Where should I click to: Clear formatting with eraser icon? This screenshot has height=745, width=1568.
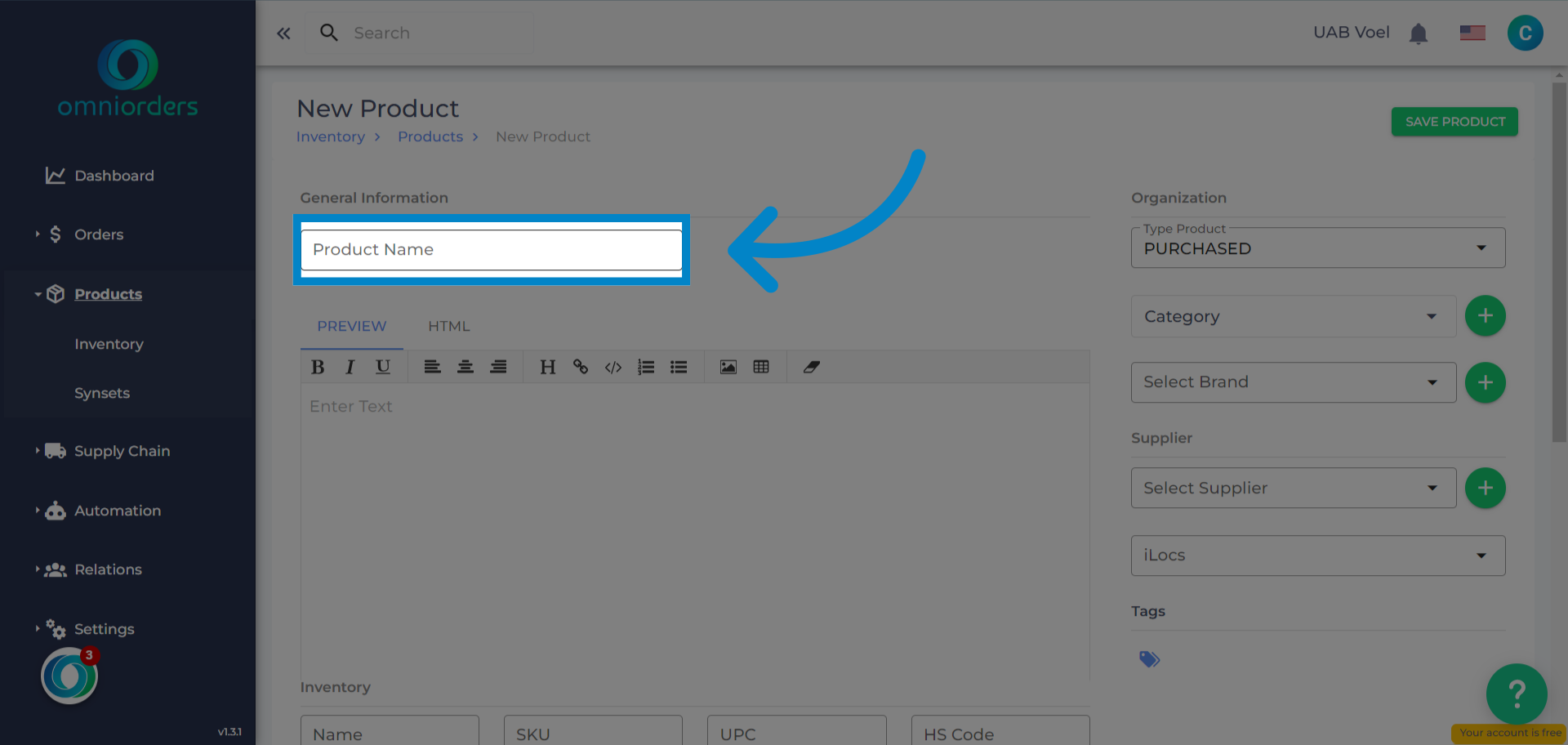(811, 368)
